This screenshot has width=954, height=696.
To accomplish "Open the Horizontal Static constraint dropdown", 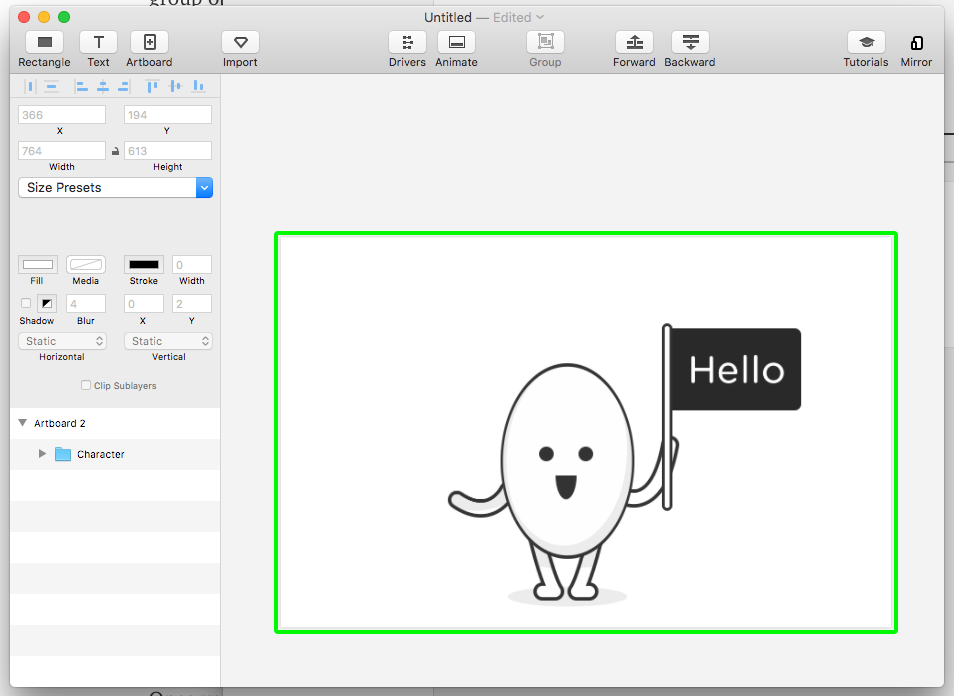I will coord(62,341).
